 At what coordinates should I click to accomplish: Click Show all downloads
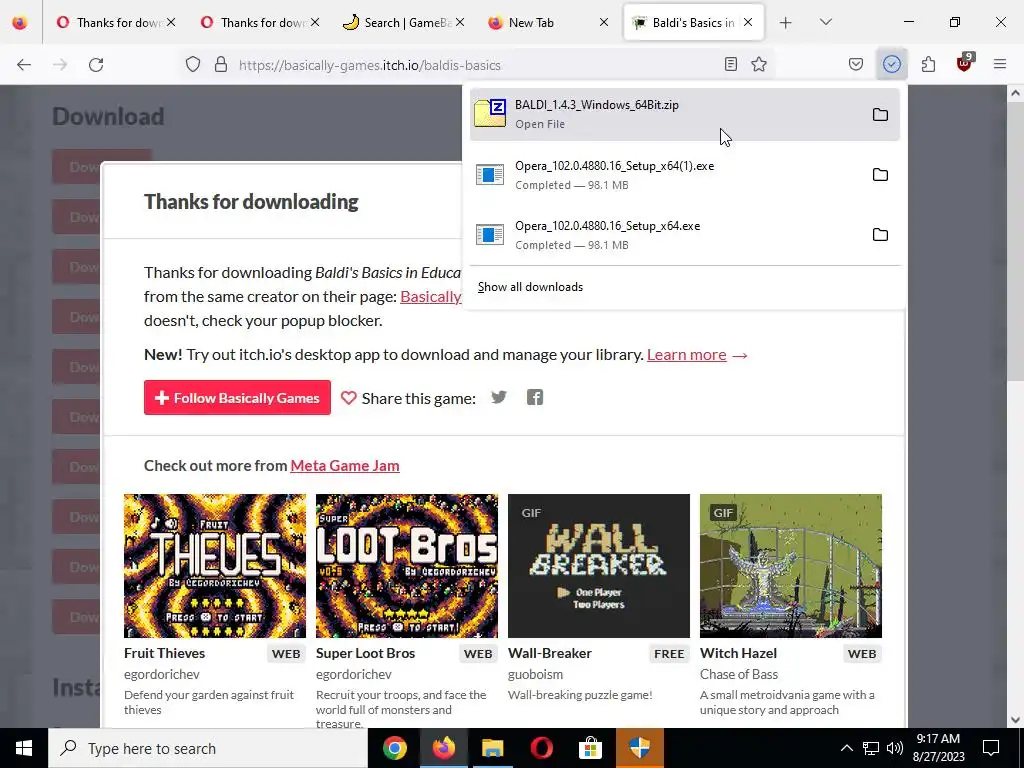pos(530,287)
